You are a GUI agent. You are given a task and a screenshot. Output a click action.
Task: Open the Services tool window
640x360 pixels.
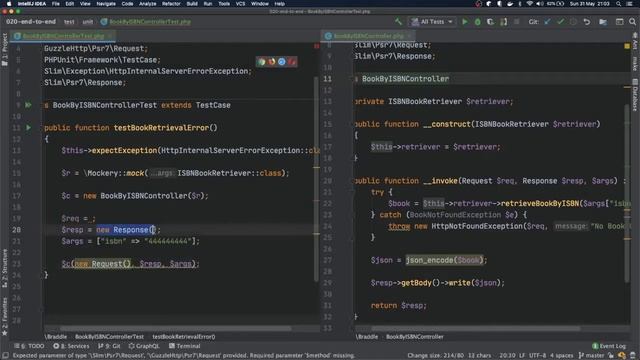[71, 346]
